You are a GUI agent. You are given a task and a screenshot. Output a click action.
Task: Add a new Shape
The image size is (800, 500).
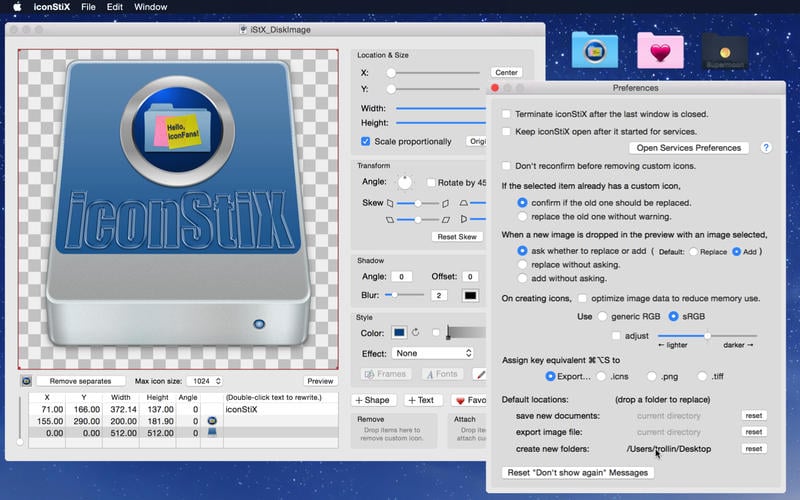pos(373,400)
